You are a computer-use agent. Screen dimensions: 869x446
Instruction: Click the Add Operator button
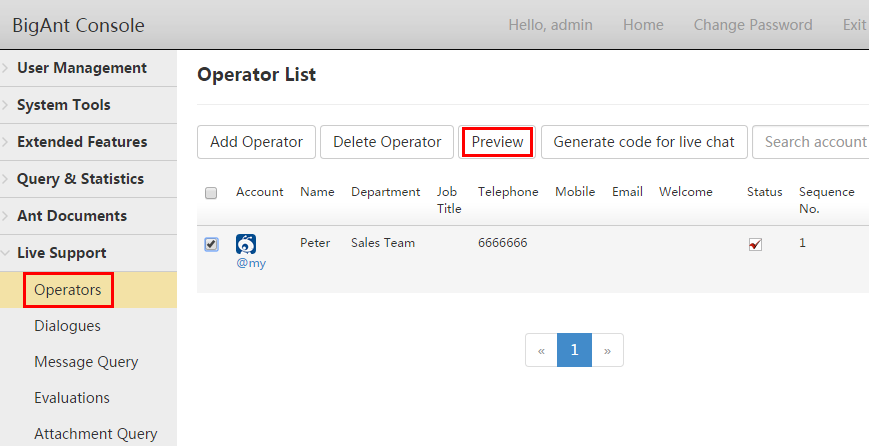[256, 142]
